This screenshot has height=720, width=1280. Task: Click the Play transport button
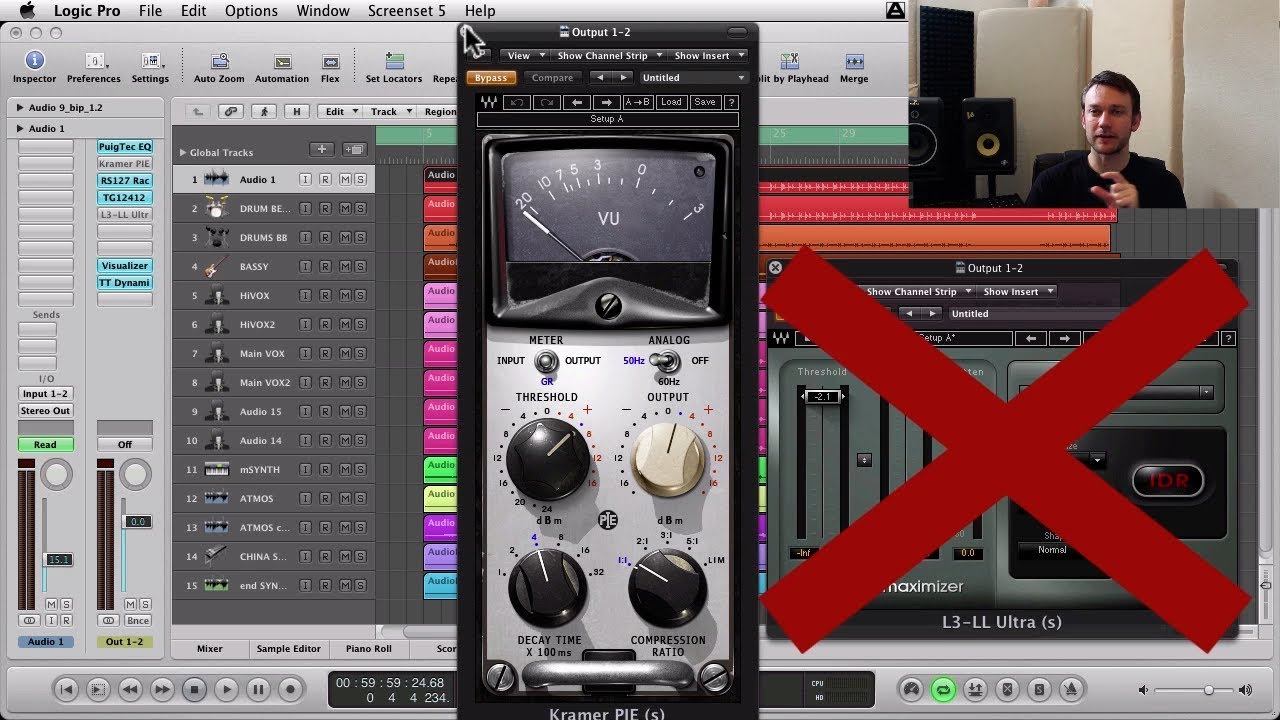pyautogui.click(x=226, y=689)
